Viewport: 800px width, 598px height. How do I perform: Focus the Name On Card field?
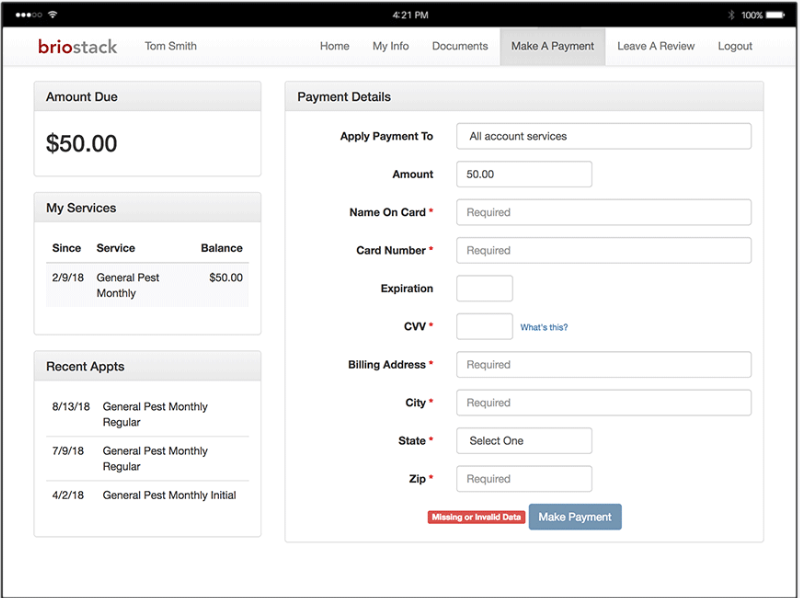pyautogui.click(x=603, y=212)
